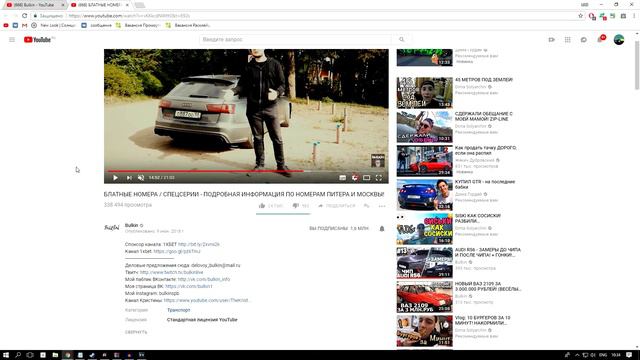
Task: Reload the page
Action: (x=24, y=16)
